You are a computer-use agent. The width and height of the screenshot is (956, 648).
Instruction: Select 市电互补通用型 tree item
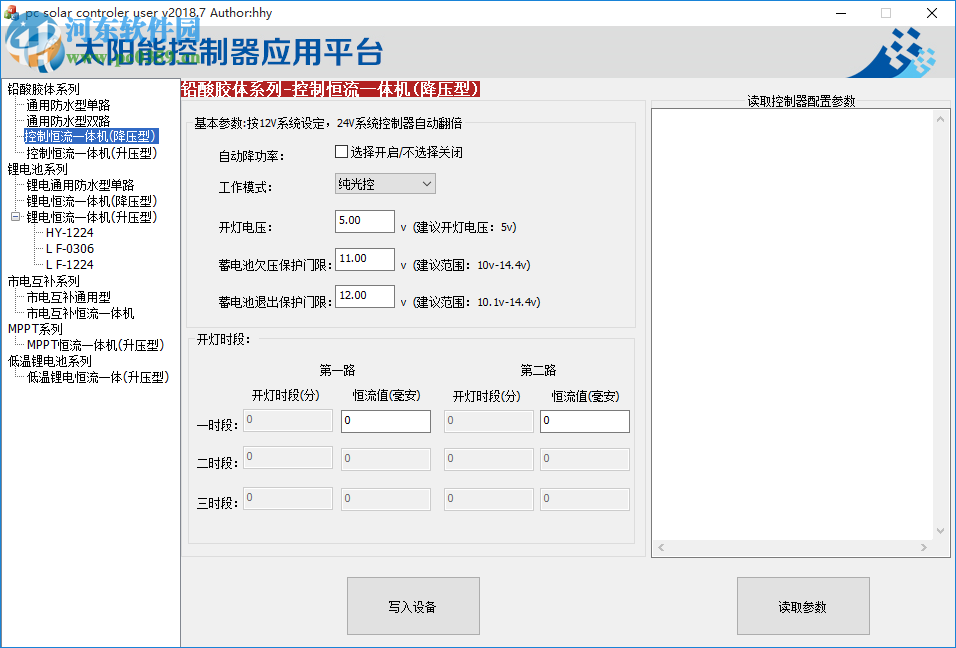(x=68, y=297)
